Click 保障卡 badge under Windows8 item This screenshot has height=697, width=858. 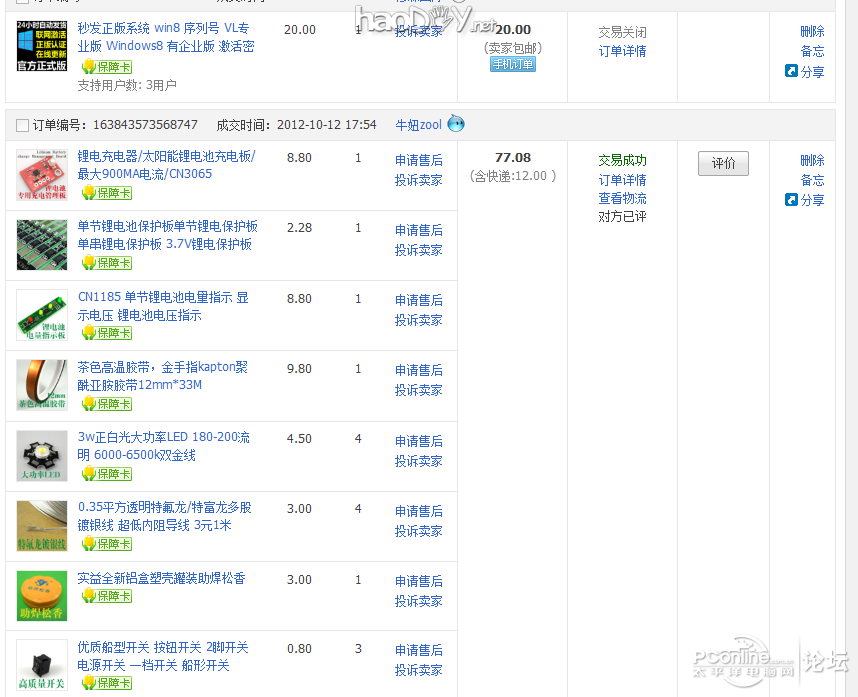[106, 67]
